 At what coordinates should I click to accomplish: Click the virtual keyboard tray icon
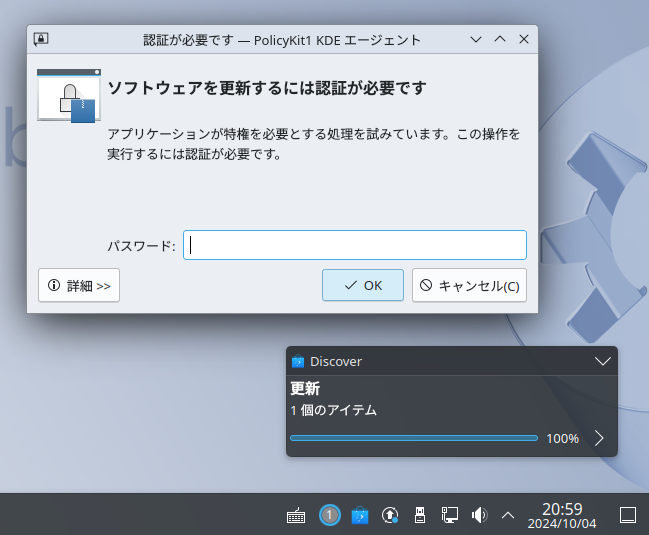[x=296, y=515]
